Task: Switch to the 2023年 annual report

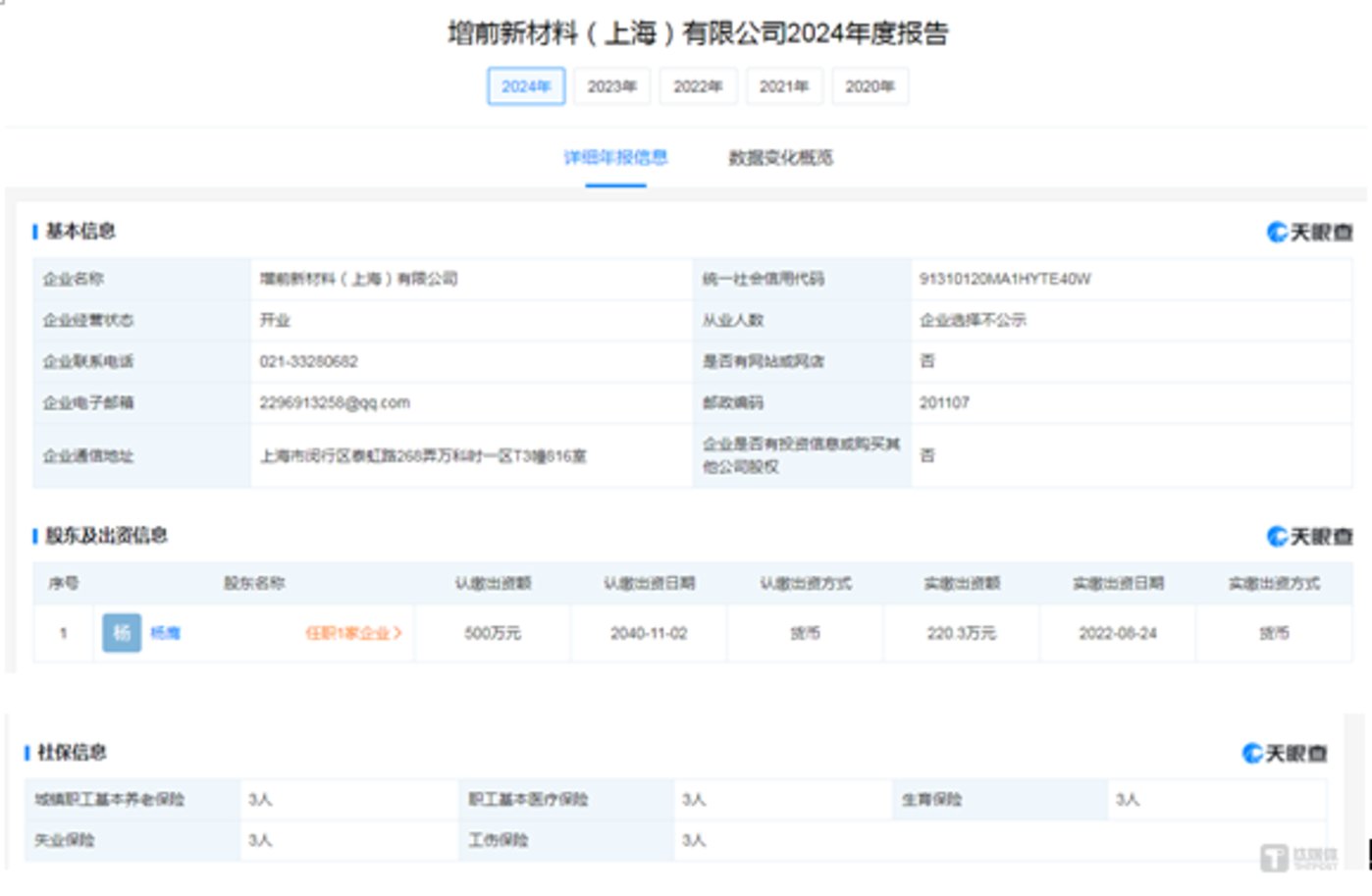Action: (x=611, y=86)
